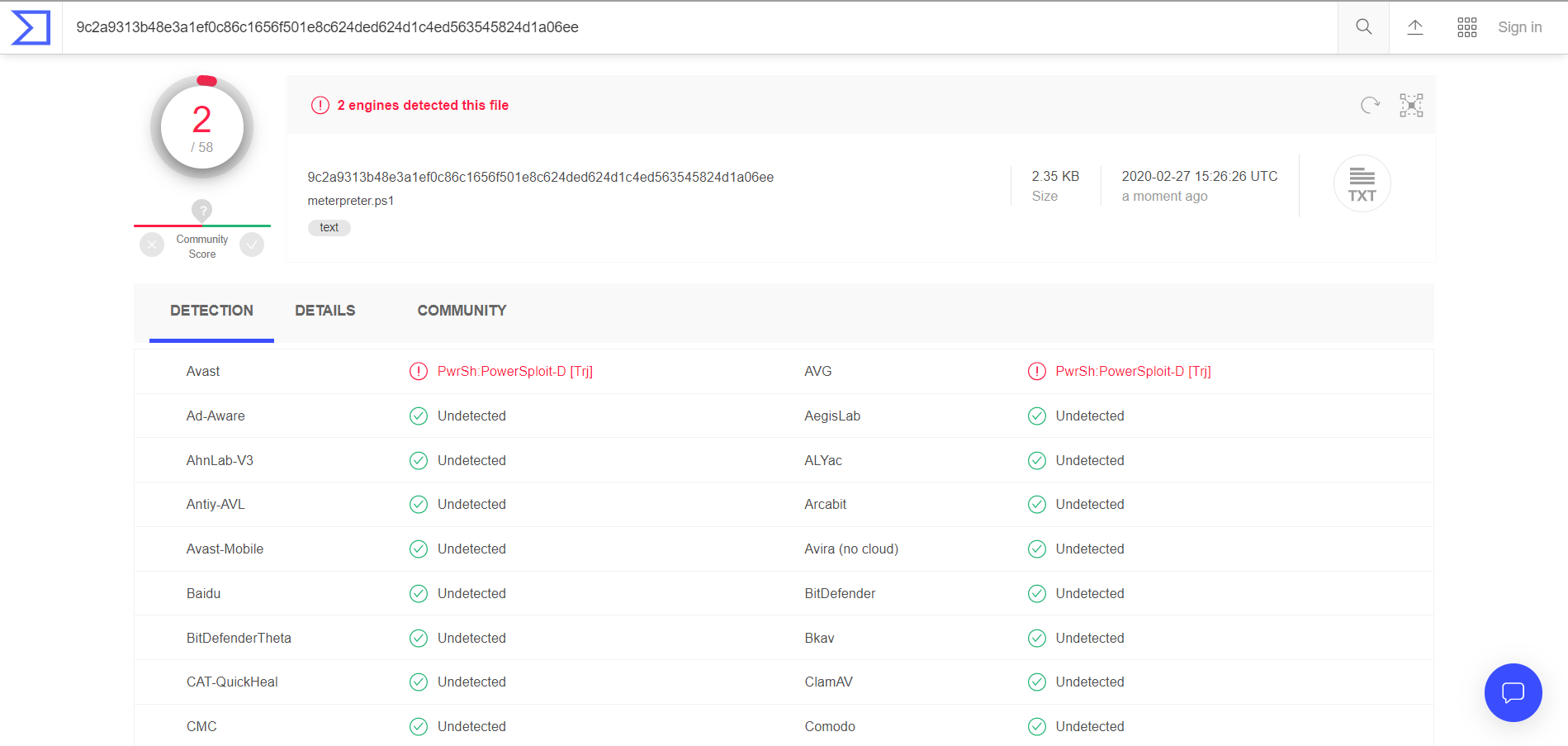
Task: Click Bkav undetected check icon
Action: point(1036,638)
